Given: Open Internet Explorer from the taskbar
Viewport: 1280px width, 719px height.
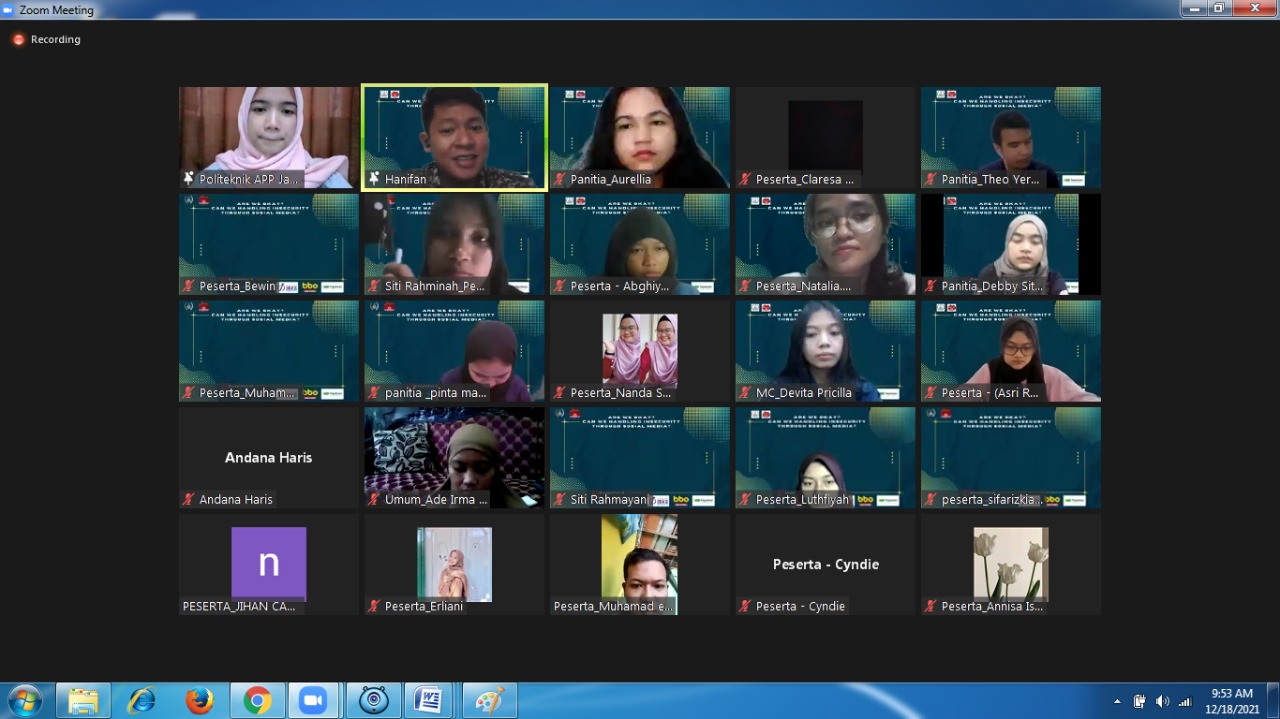Looking at the screenshot, I should [x=141, y=701].
